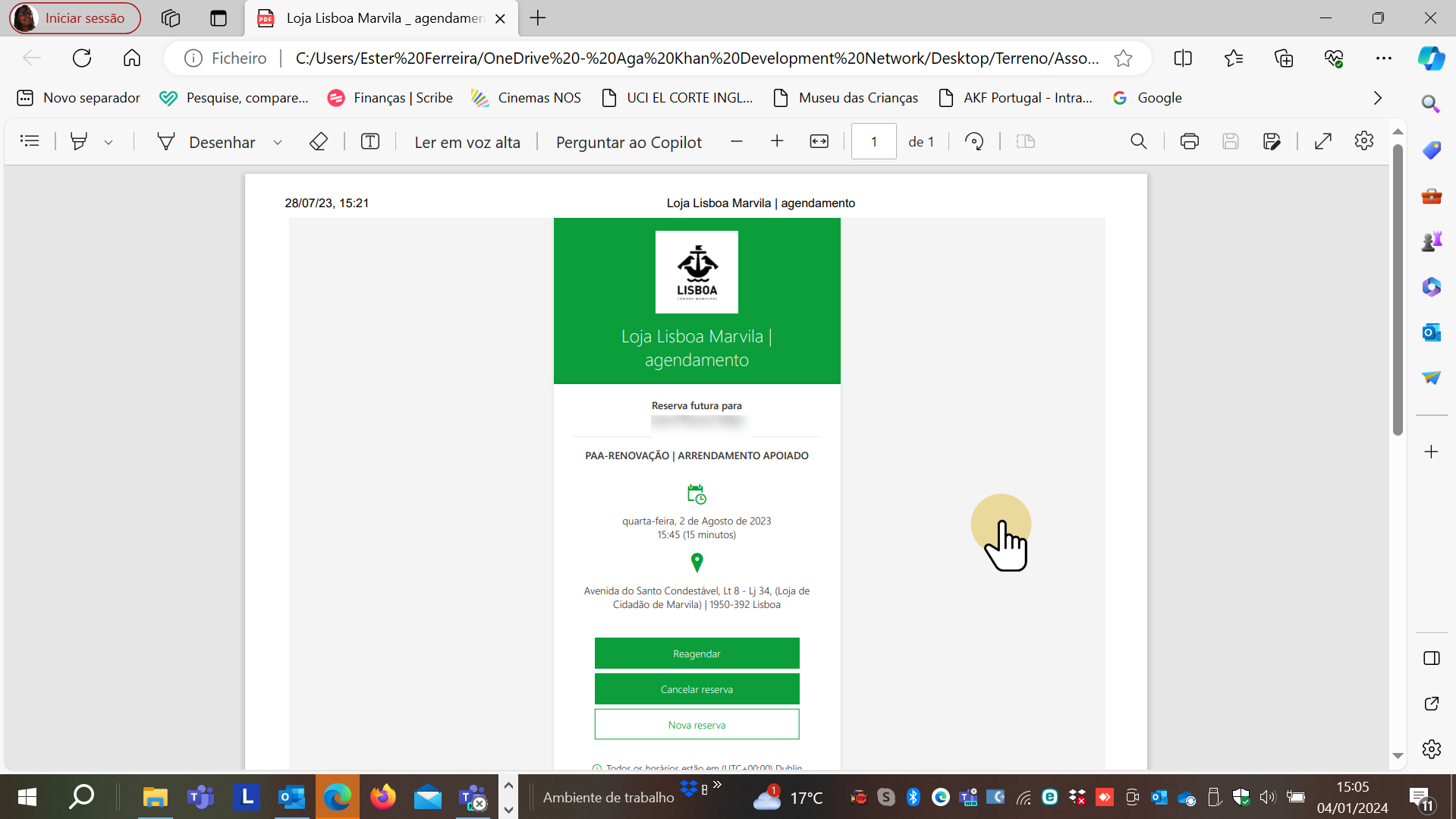
Task: Toggle split screen view
Action: [x=1183, y=58]
